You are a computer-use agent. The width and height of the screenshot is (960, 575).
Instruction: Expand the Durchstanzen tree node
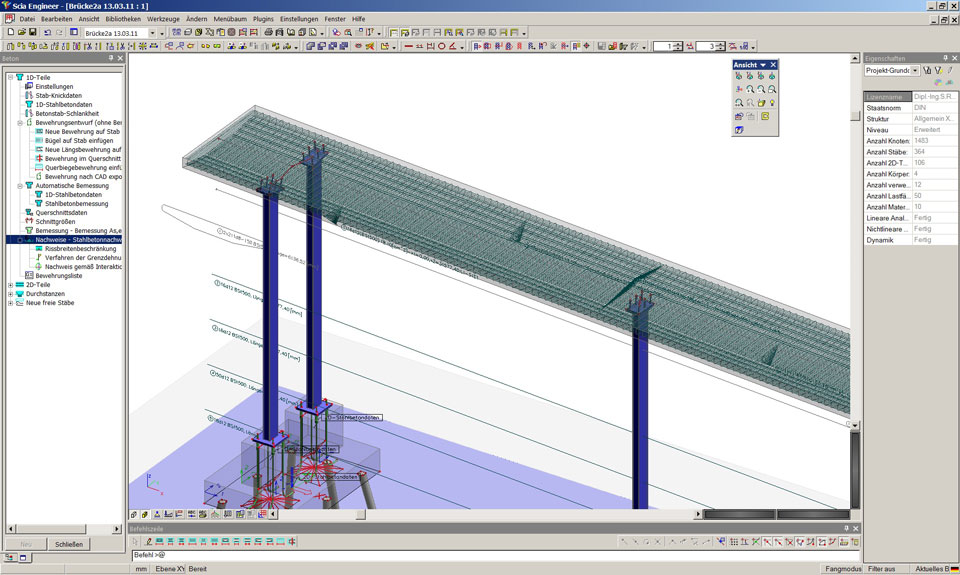10,294
